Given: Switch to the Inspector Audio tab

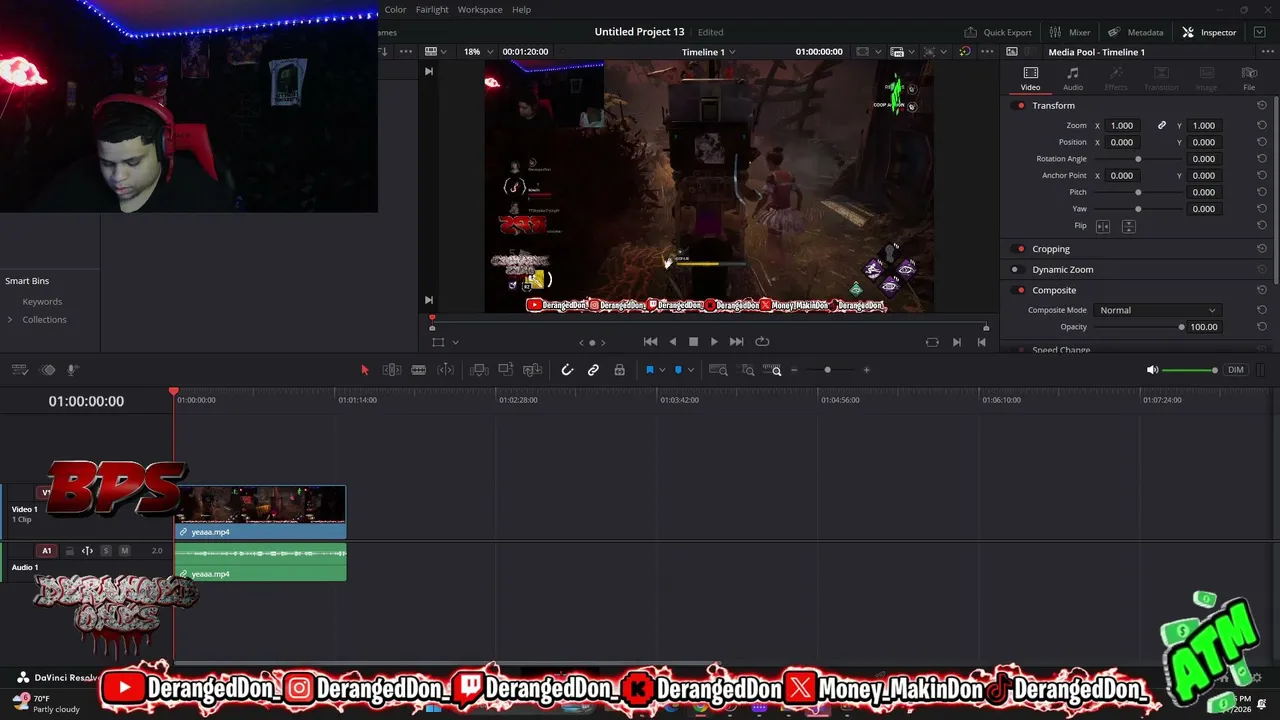Looking at the screenshot, I should (x=1073, y=79).
